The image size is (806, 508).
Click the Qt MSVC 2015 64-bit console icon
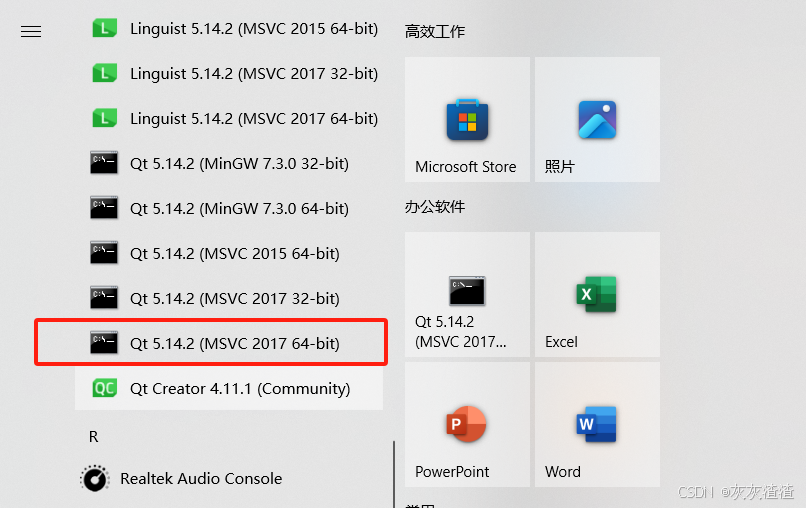[x=104, y=253]
